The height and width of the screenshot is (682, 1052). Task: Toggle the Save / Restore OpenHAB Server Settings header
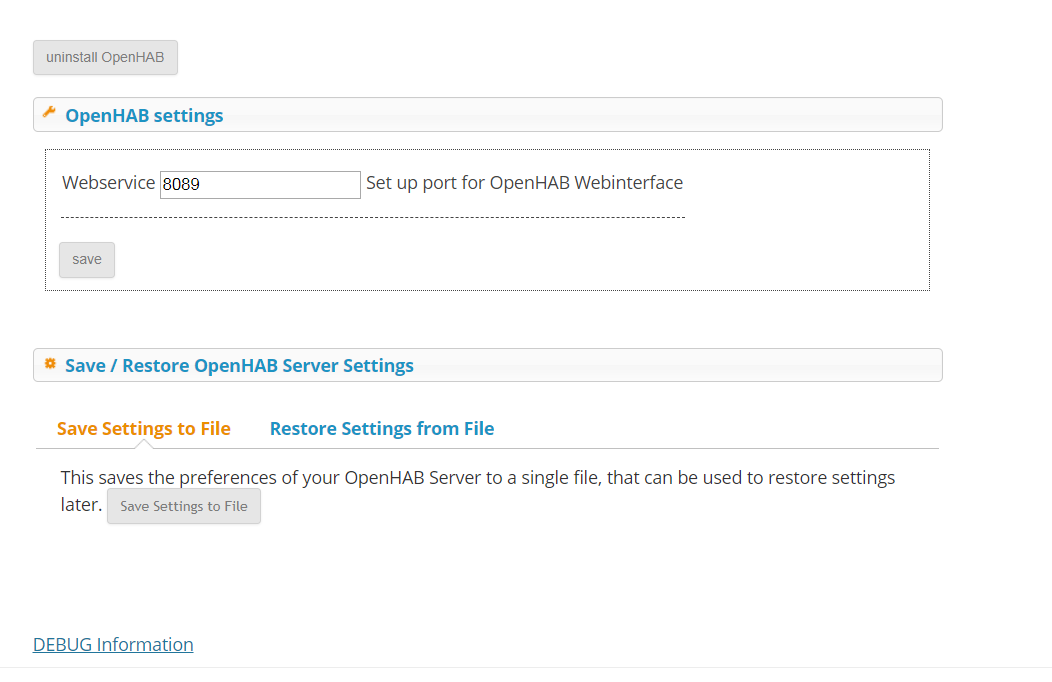(x=488, y=365)
